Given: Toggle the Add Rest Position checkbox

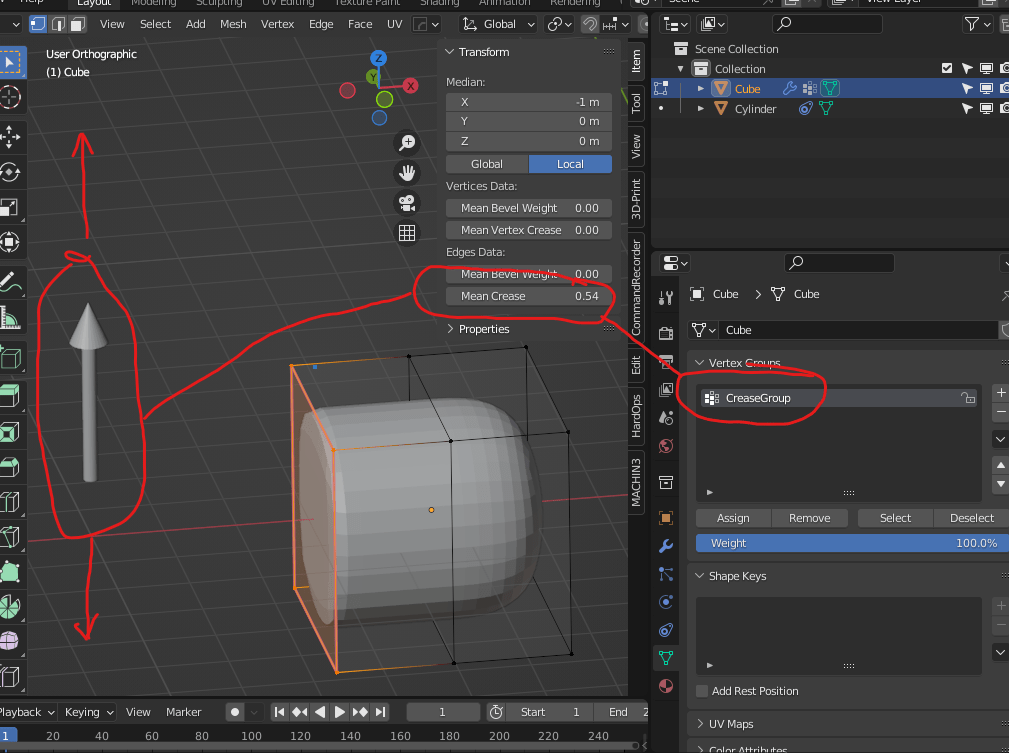Looking at the screenshot, I should click(703, 691).
